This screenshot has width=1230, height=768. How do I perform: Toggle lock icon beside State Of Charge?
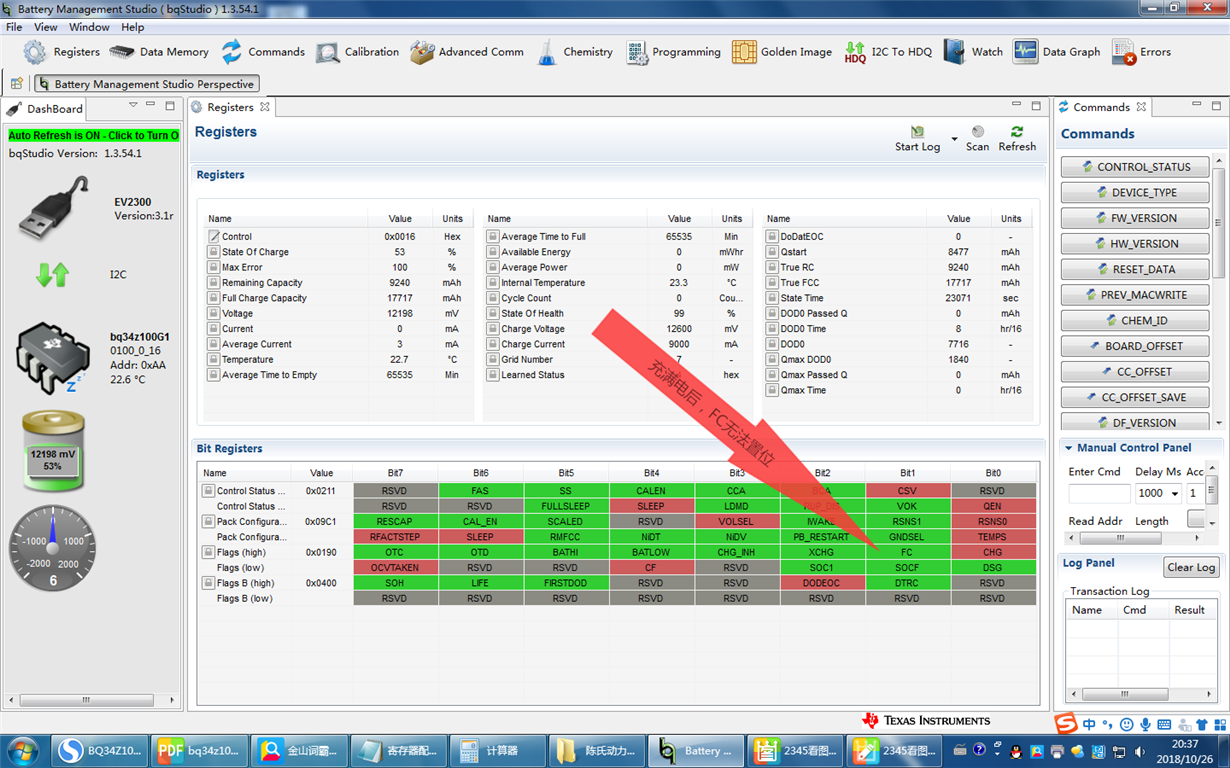214,252
